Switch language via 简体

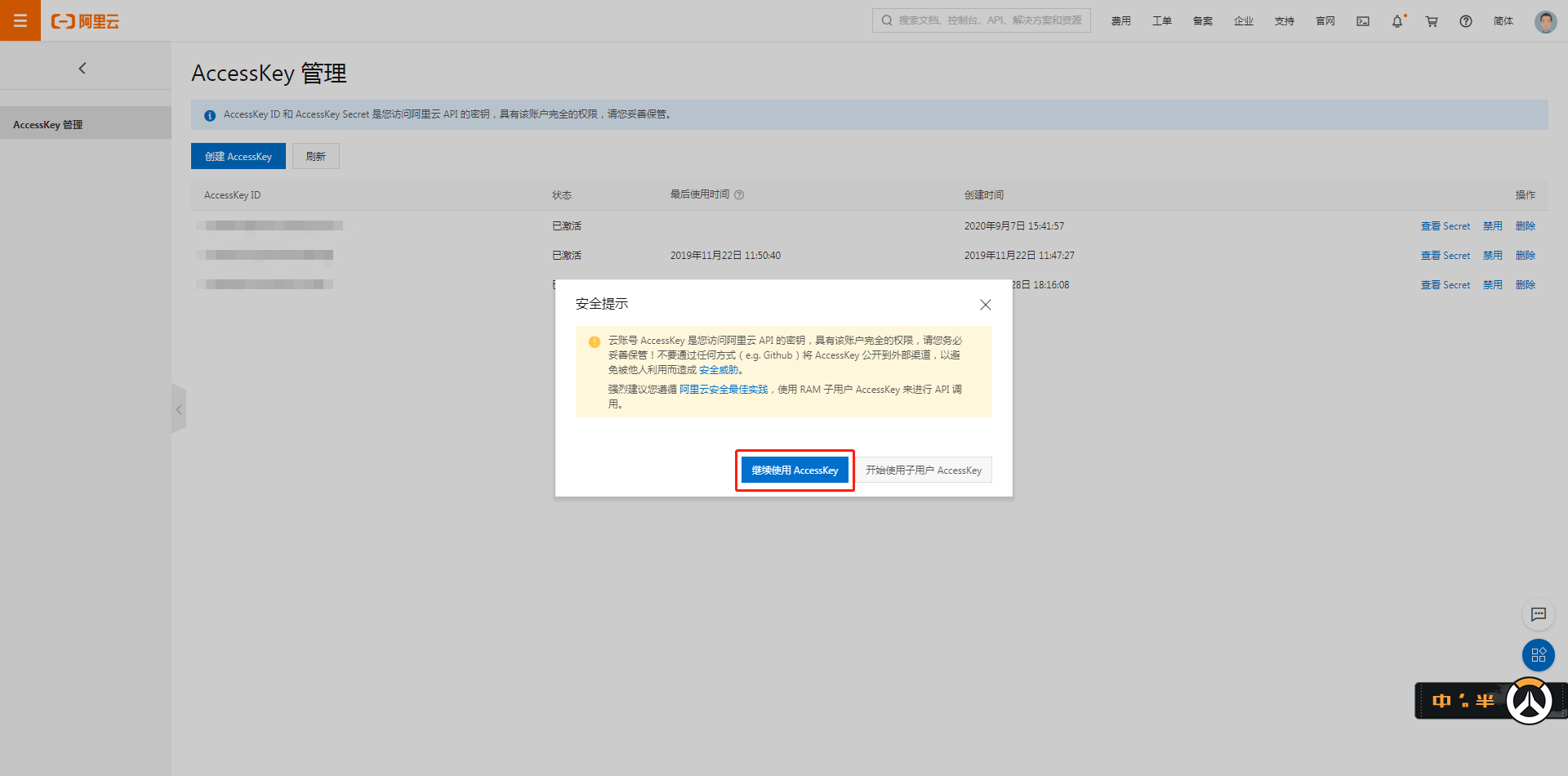[1503, 21]
